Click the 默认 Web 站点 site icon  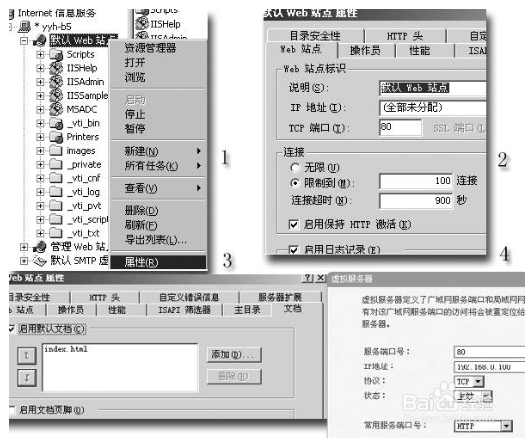(40, 41)
